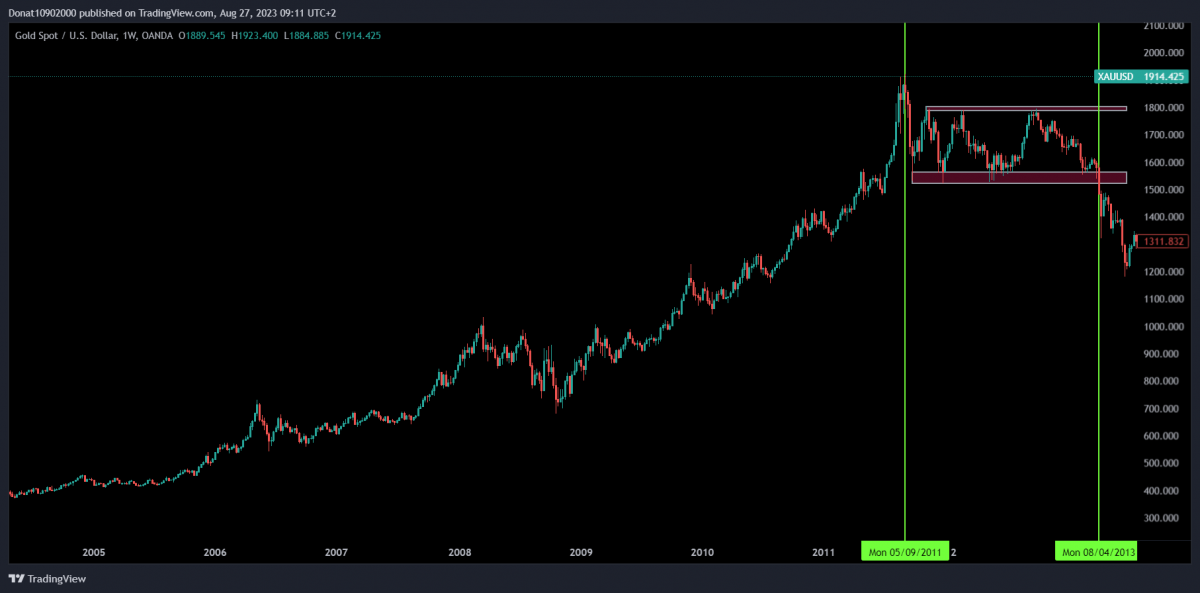Image resolution: width=1200 pixels, height=593 pixels.
Task: Click the 2005 year label on time axis
Action: pos(94,552)
